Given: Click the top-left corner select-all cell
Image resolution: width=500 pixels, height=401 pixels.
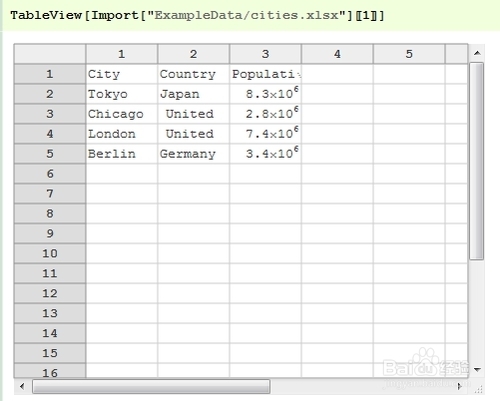Looking at the screenshot, I should (50, 54).
